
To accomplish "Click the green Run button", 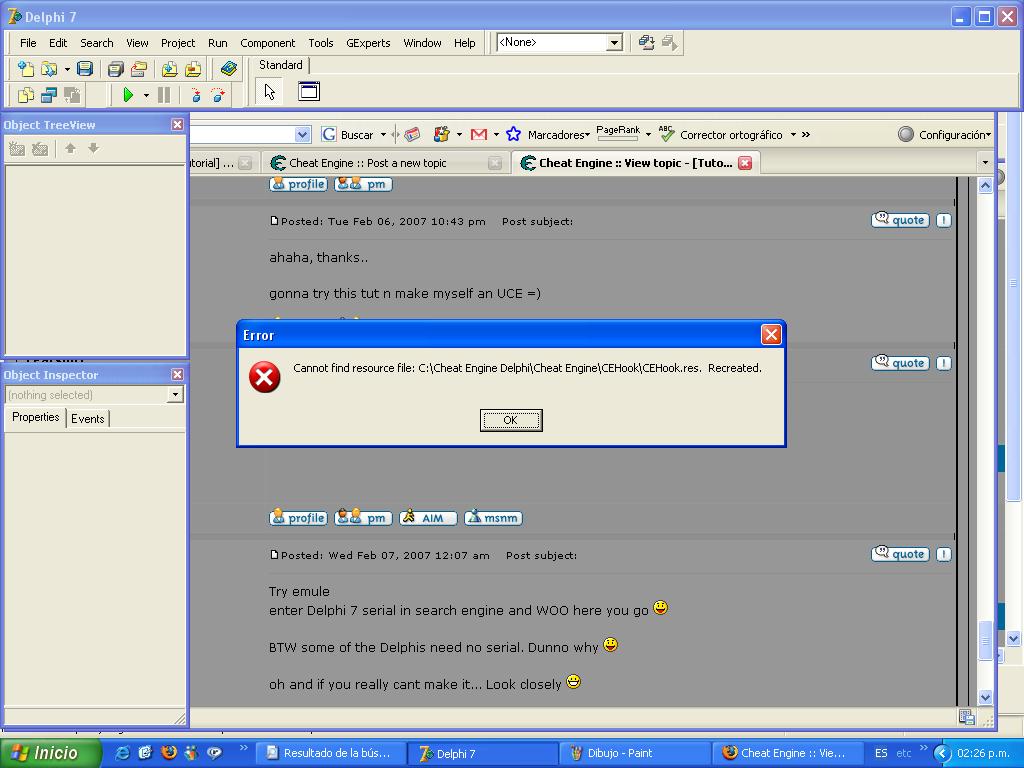I will pos(128,95).
